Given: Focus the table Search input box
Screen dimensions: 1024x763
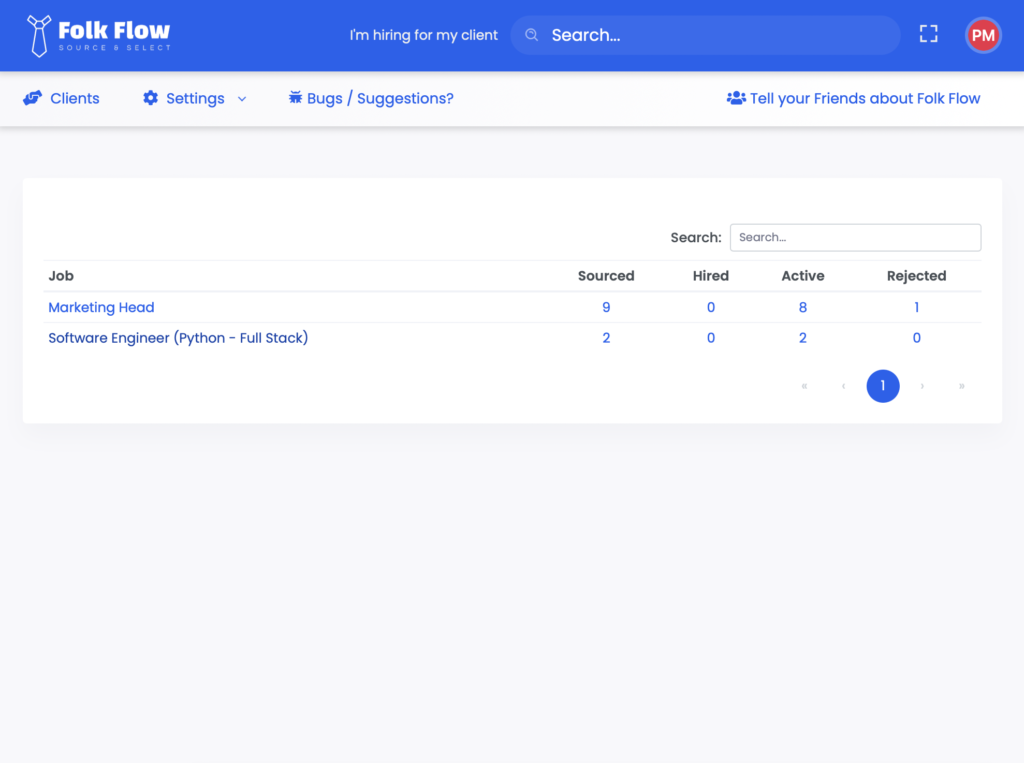Looking at the screenshot, I should pos(856,237).
